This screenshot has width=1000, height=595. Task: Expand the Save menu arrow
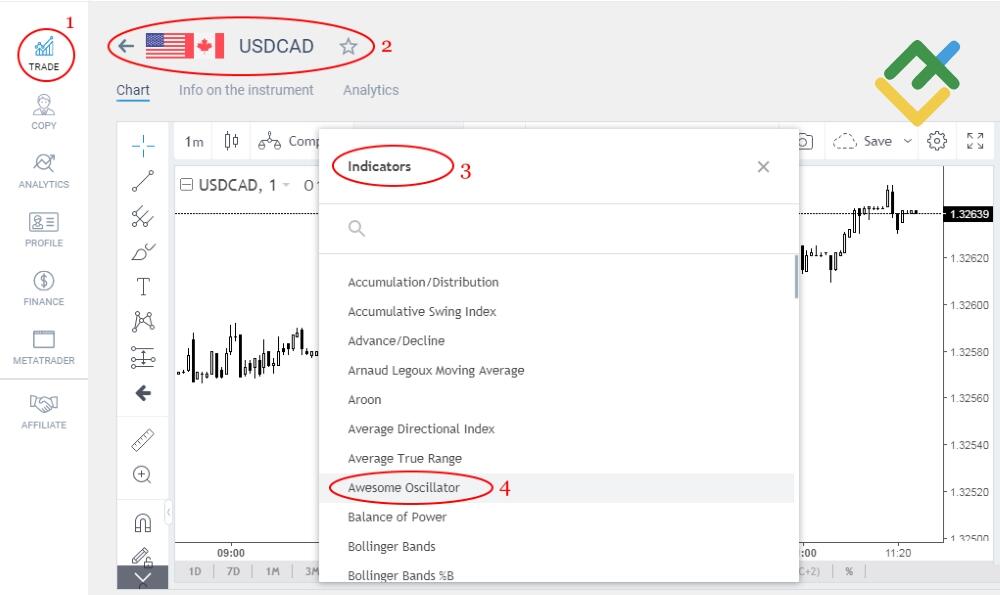coord(908,141)
